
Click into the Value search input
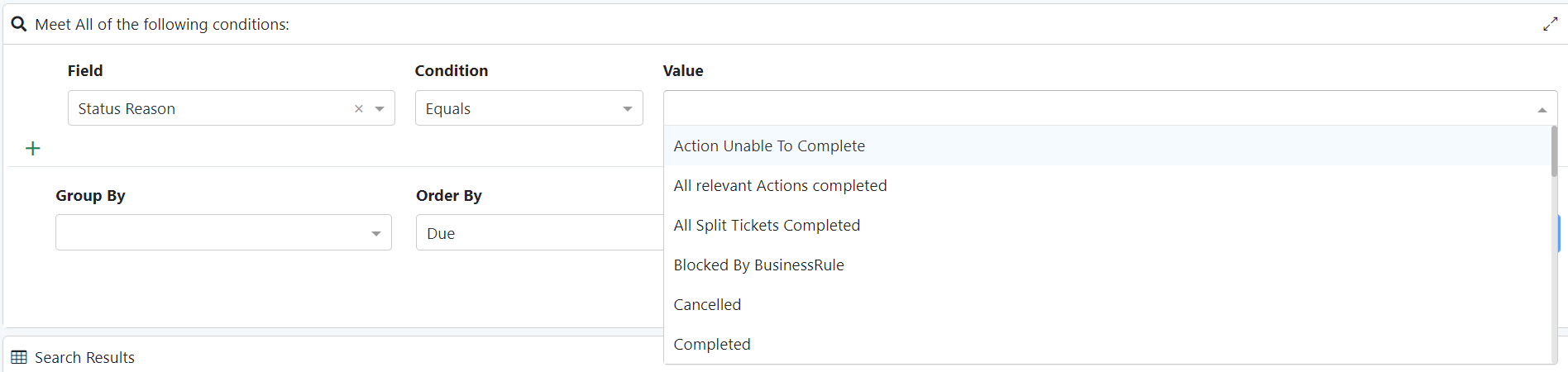[1100, 108]
